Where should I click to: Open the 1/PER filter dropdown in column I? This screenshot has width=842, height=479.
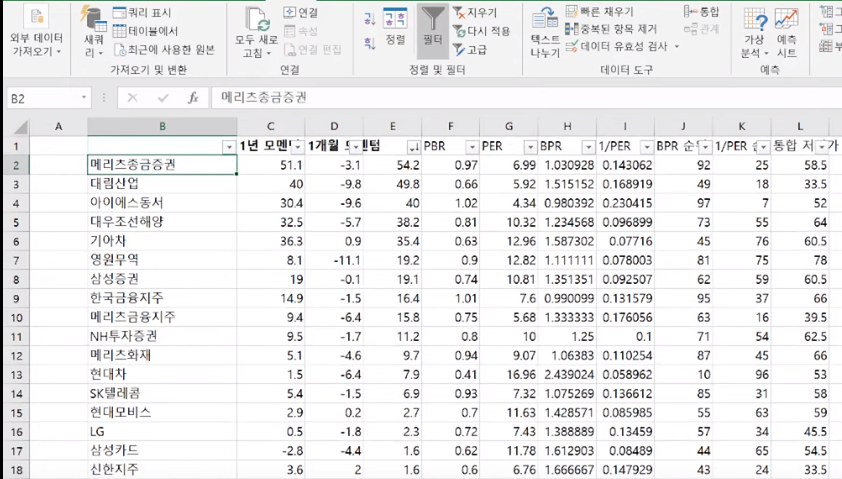[647, 147]
